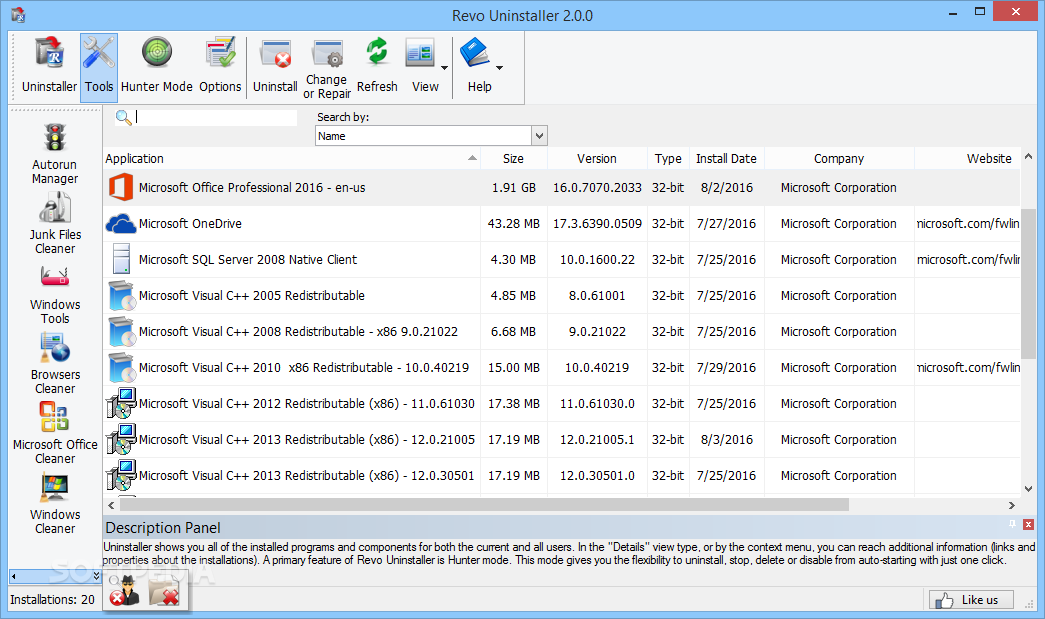
Task: Open the Options dialog
Action: pos(220,66)
